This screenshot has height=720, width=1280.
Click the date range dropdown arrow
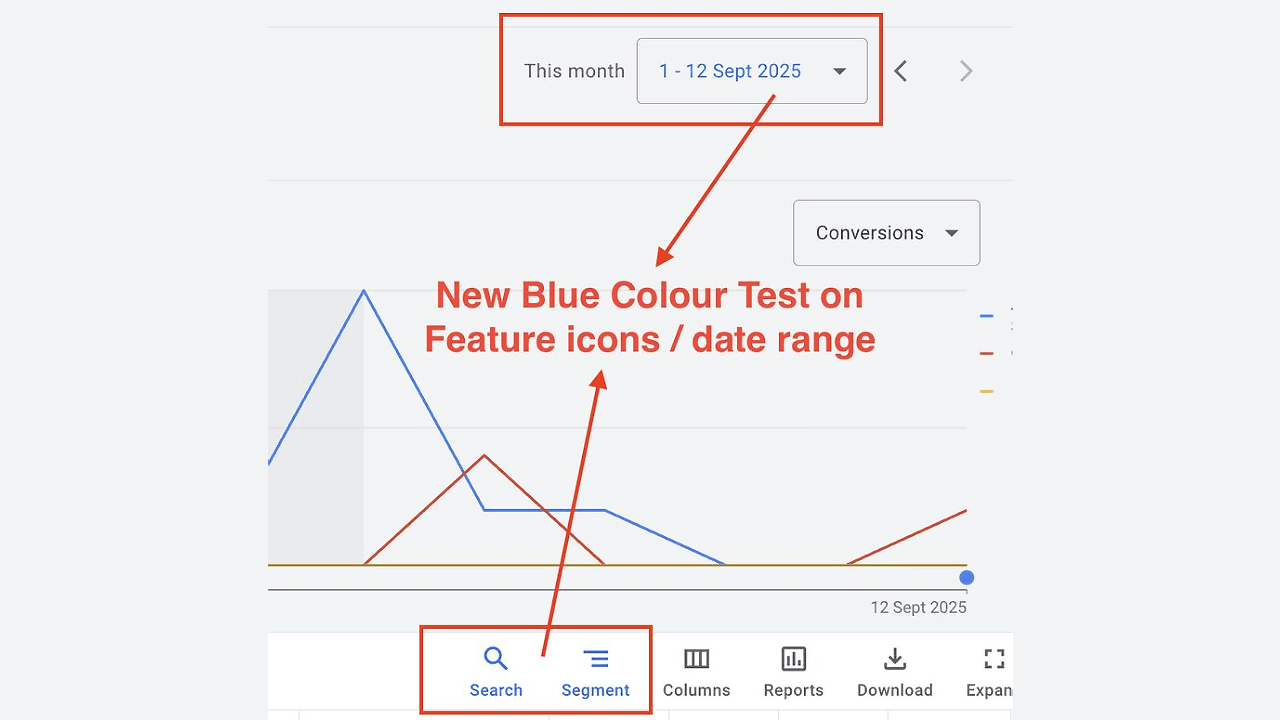pyautogui.click(x=840, y=71)
